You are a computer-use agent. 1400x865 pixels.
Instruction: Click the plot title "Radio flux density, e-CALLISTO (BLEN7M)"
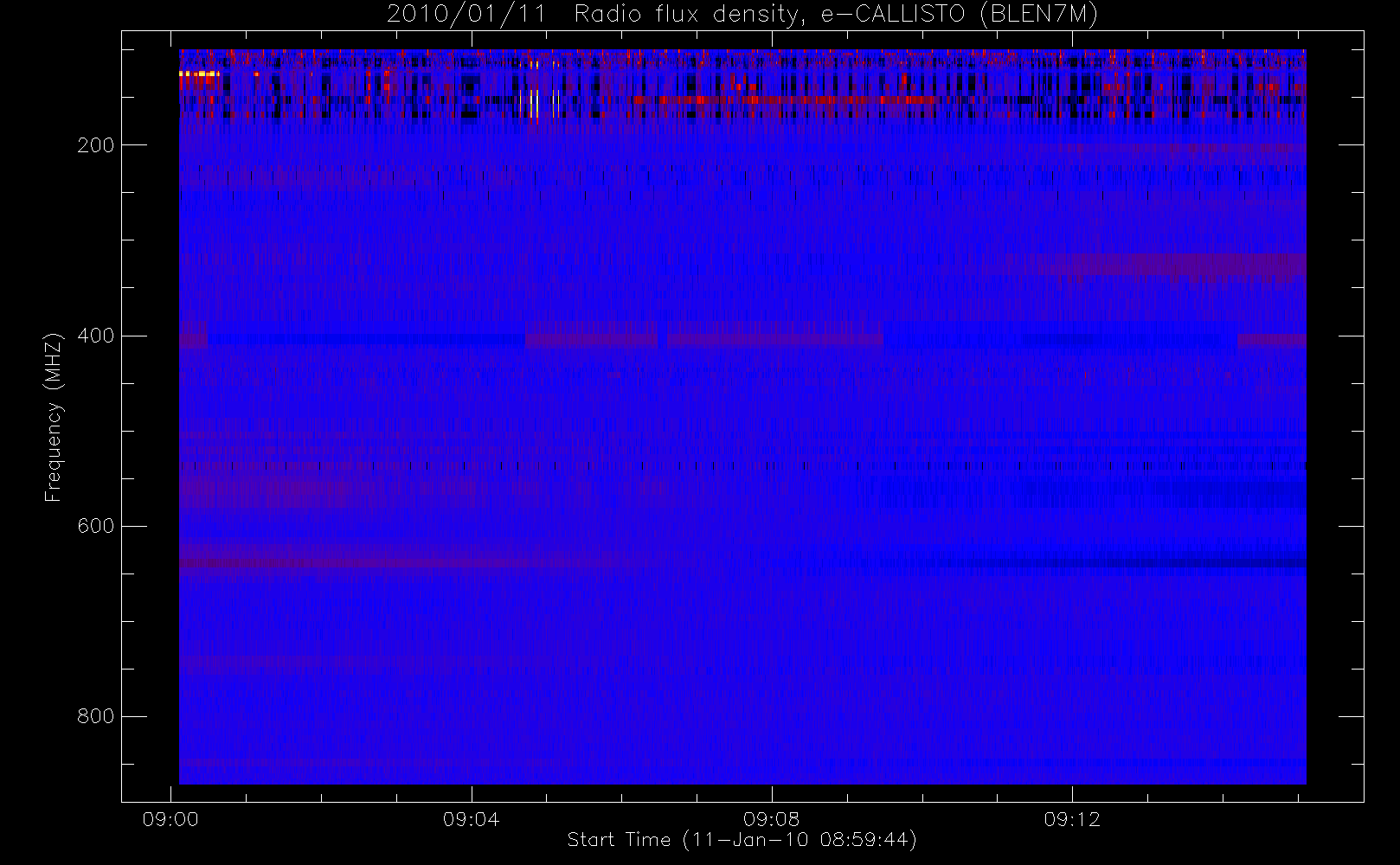[x=836, y=15]
